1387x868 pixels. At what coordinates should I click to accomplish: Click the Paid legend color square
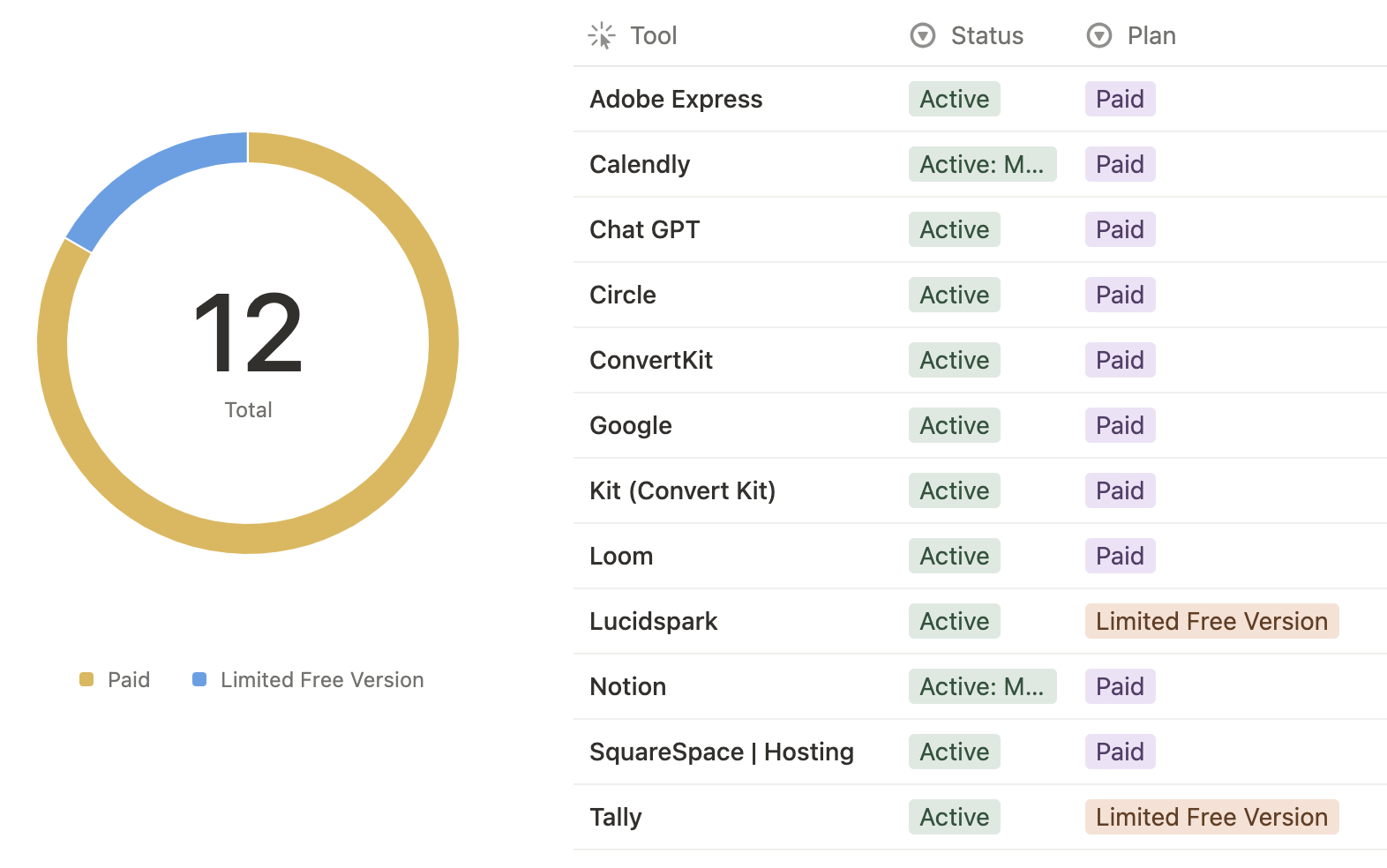tap(86, 679)
